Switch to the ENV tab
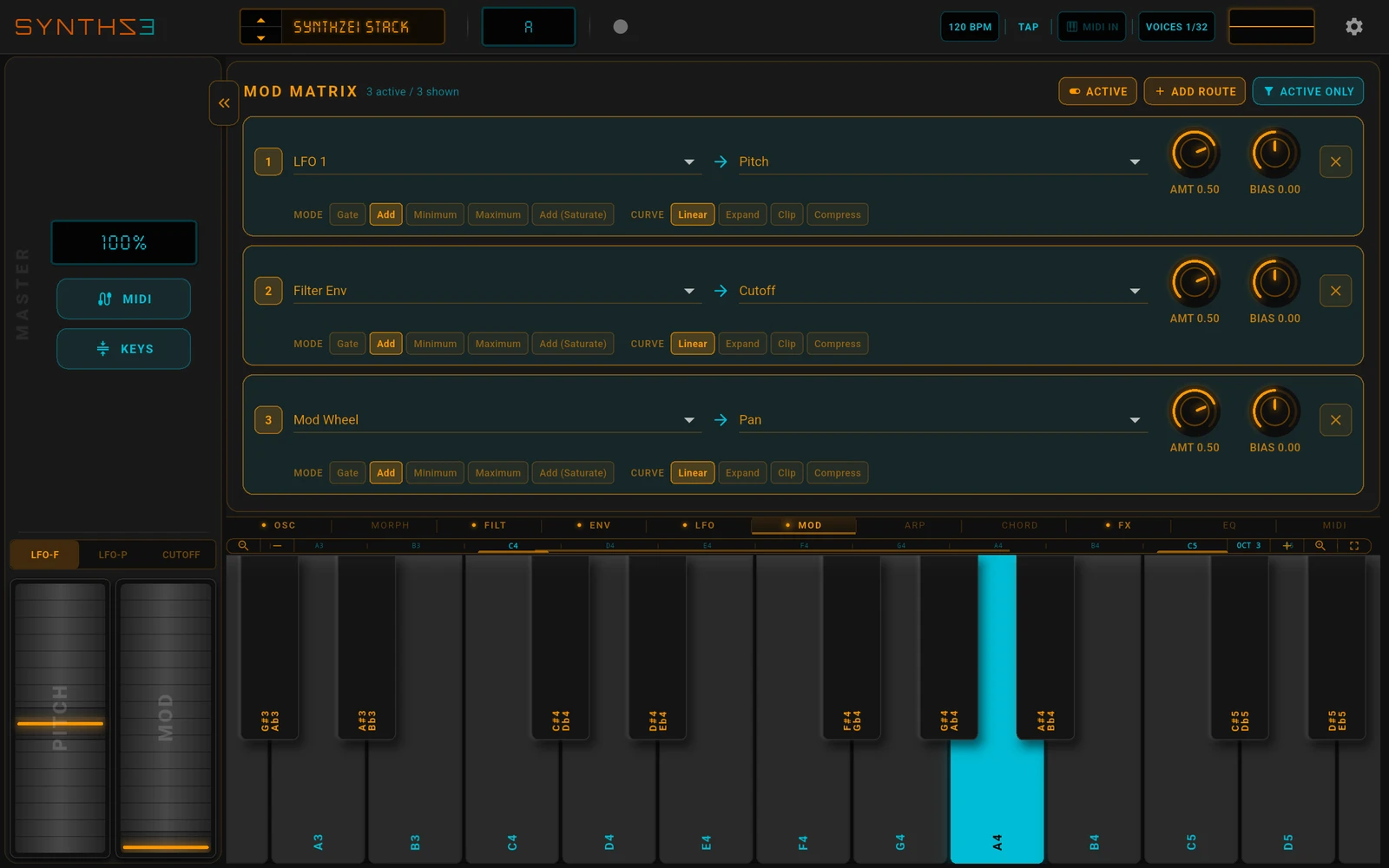Viewport: 1389px width, 868px height. click(594, 525)
